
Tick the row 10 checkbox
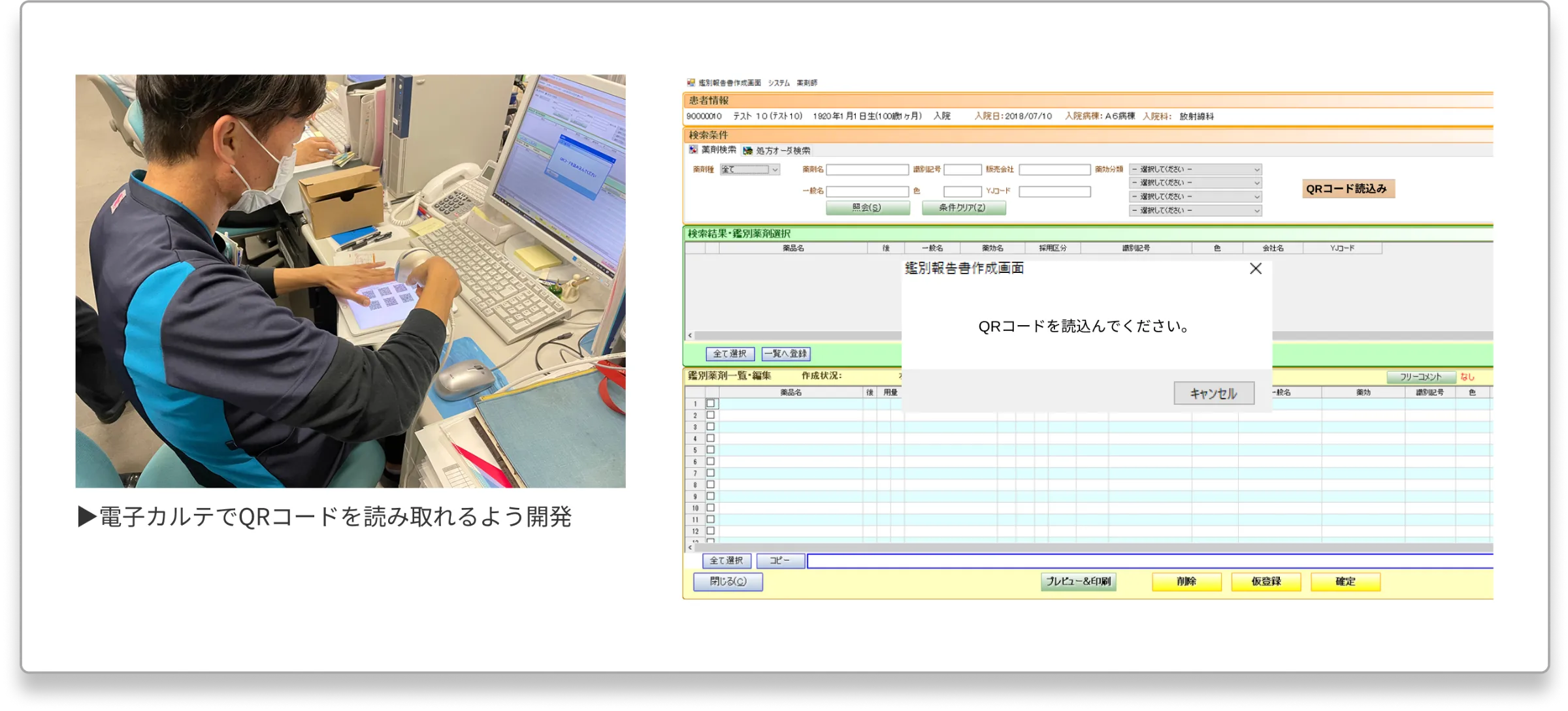click(711, 508)
